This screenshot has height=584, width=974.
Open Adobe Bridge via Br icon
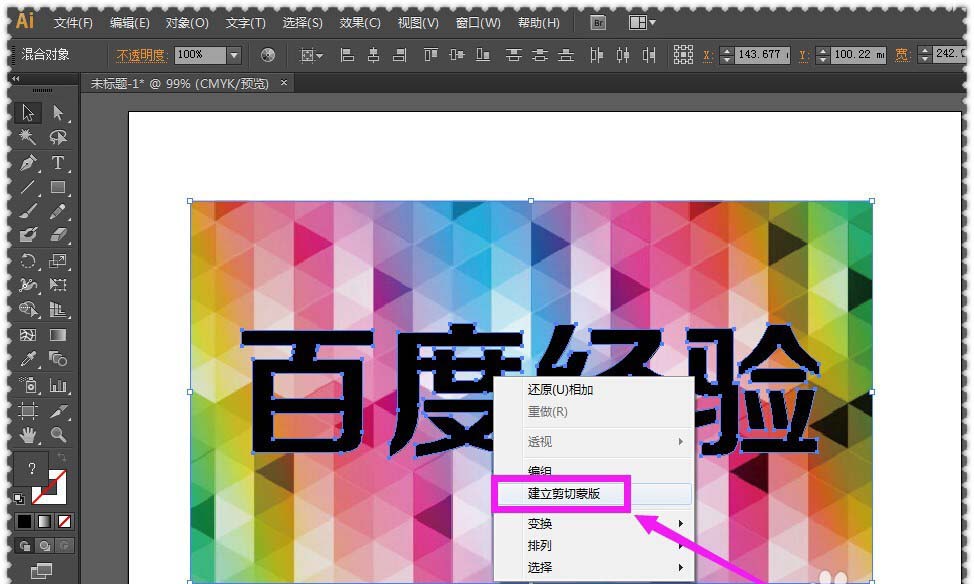click(x=598, y=23)
